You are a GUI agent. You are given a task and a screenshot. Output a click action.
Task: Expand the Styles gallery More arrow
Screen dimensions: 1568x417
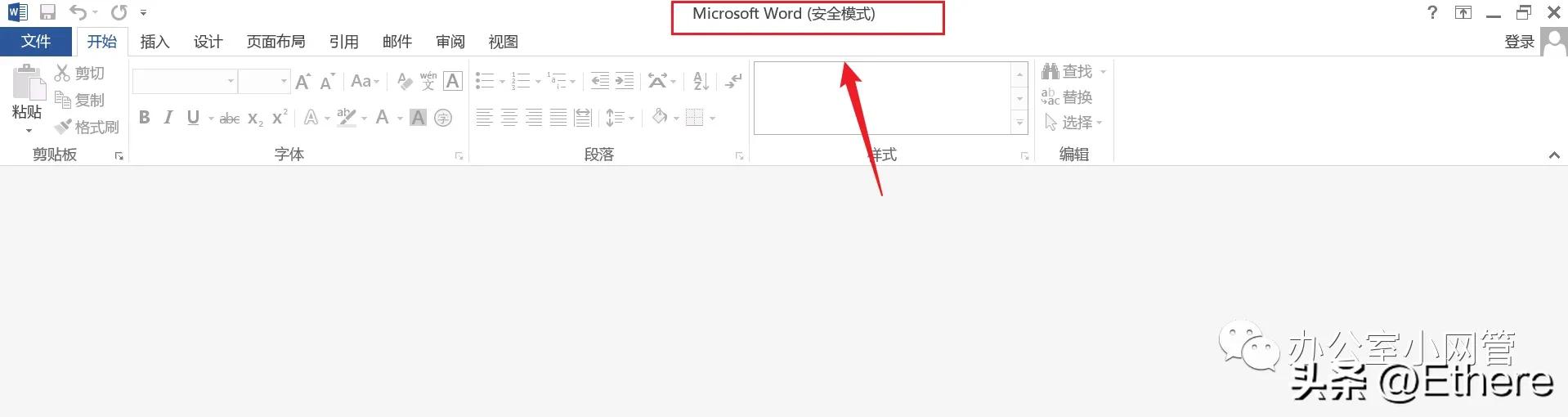coord(1019,123)
